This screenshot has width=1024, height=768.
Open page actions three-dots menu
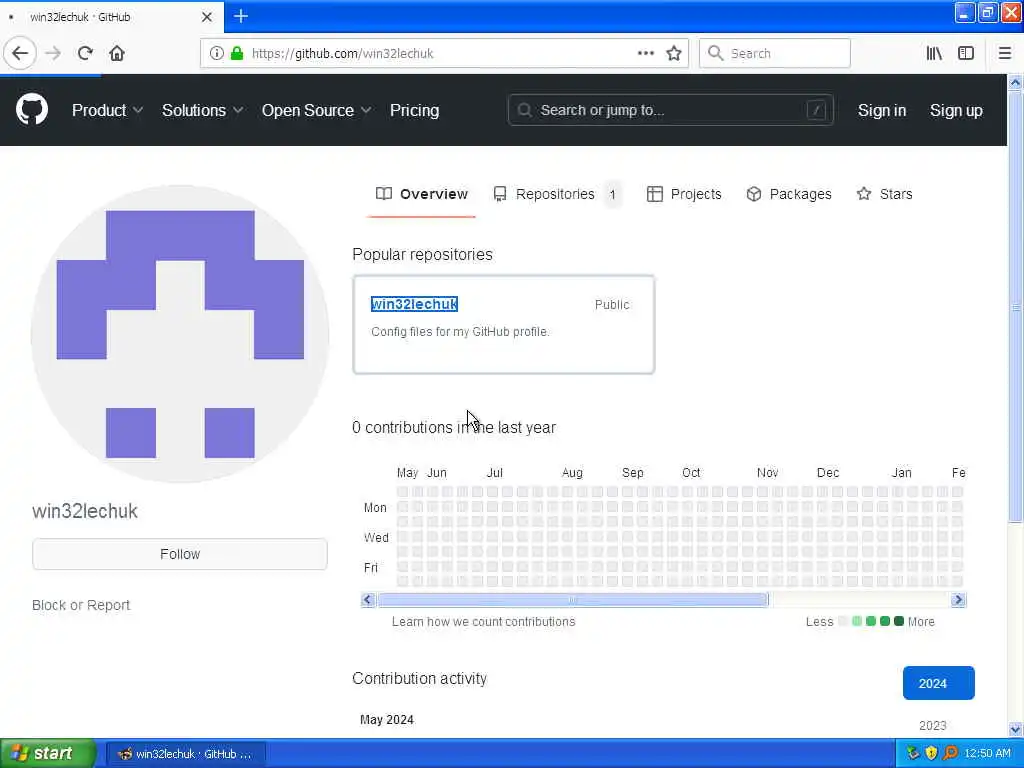point(645,54)
